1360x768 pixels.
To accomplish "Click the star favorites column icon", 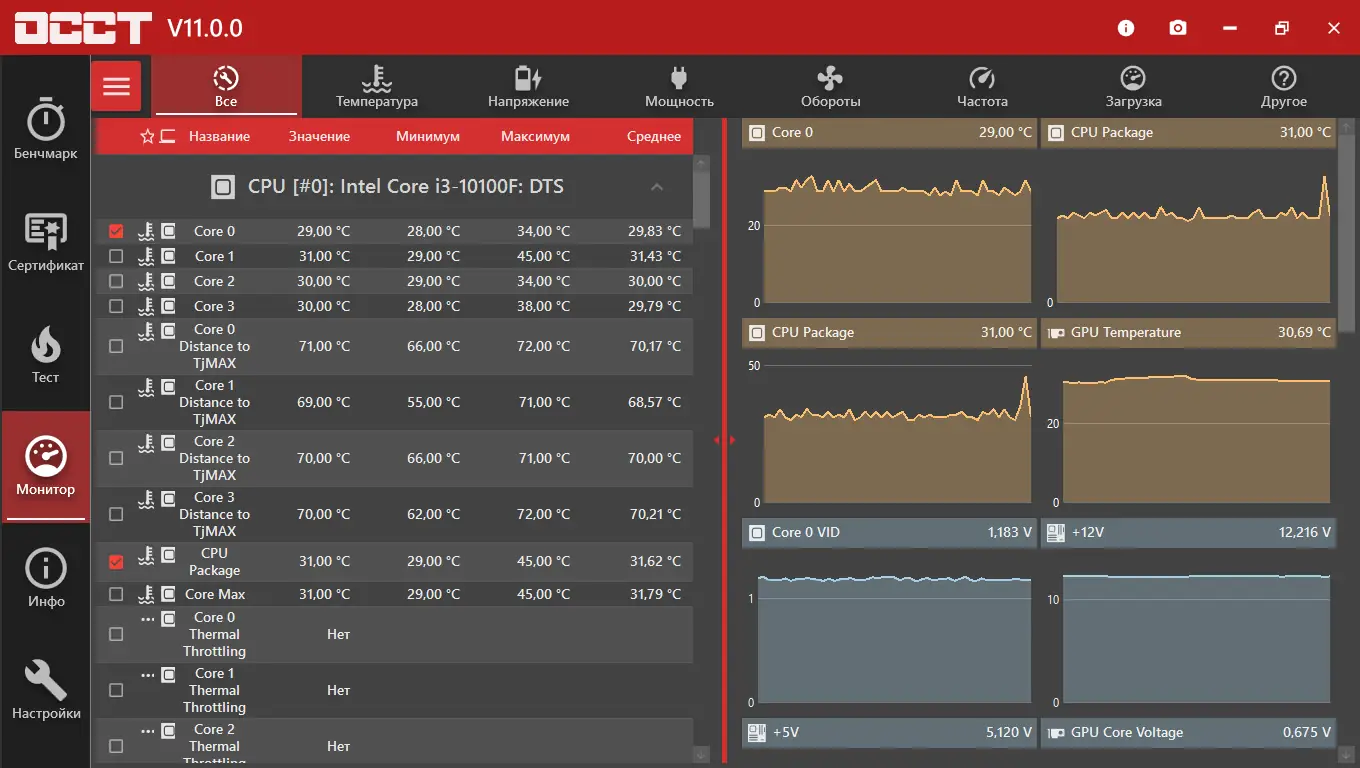I will [147, 136].
